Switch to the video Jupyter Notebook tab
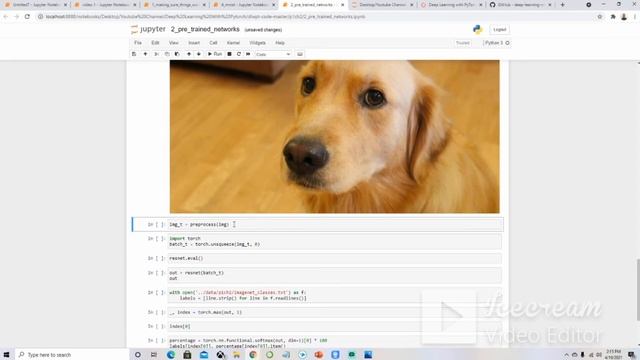This screenshot has height=360, width=640. pyautogui.click(x=105, y=5)
